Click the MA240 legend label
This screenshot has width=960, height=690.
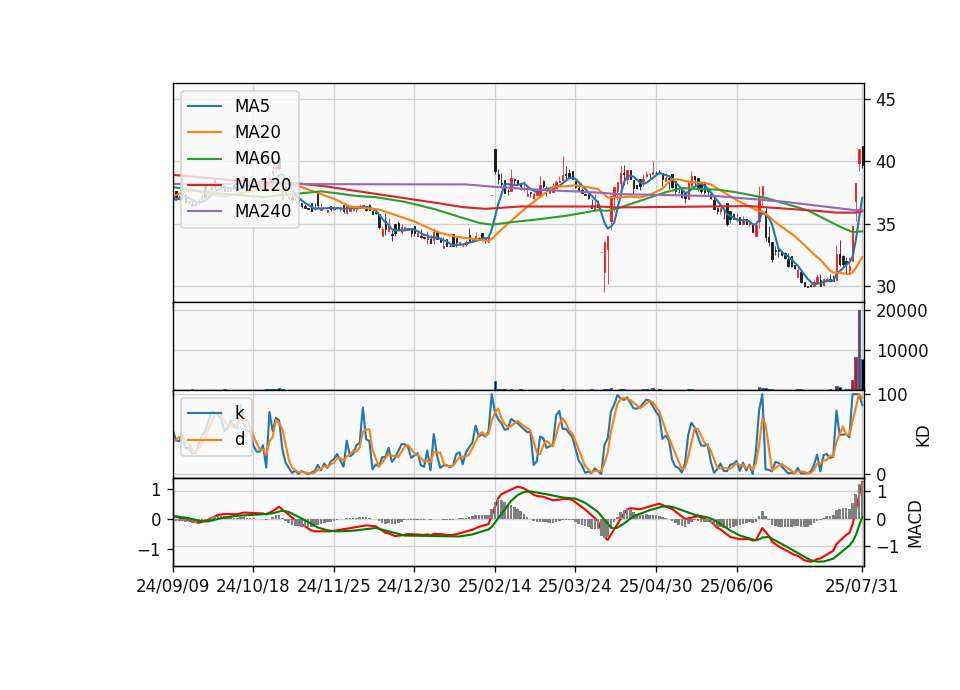(x=263, y=211)
